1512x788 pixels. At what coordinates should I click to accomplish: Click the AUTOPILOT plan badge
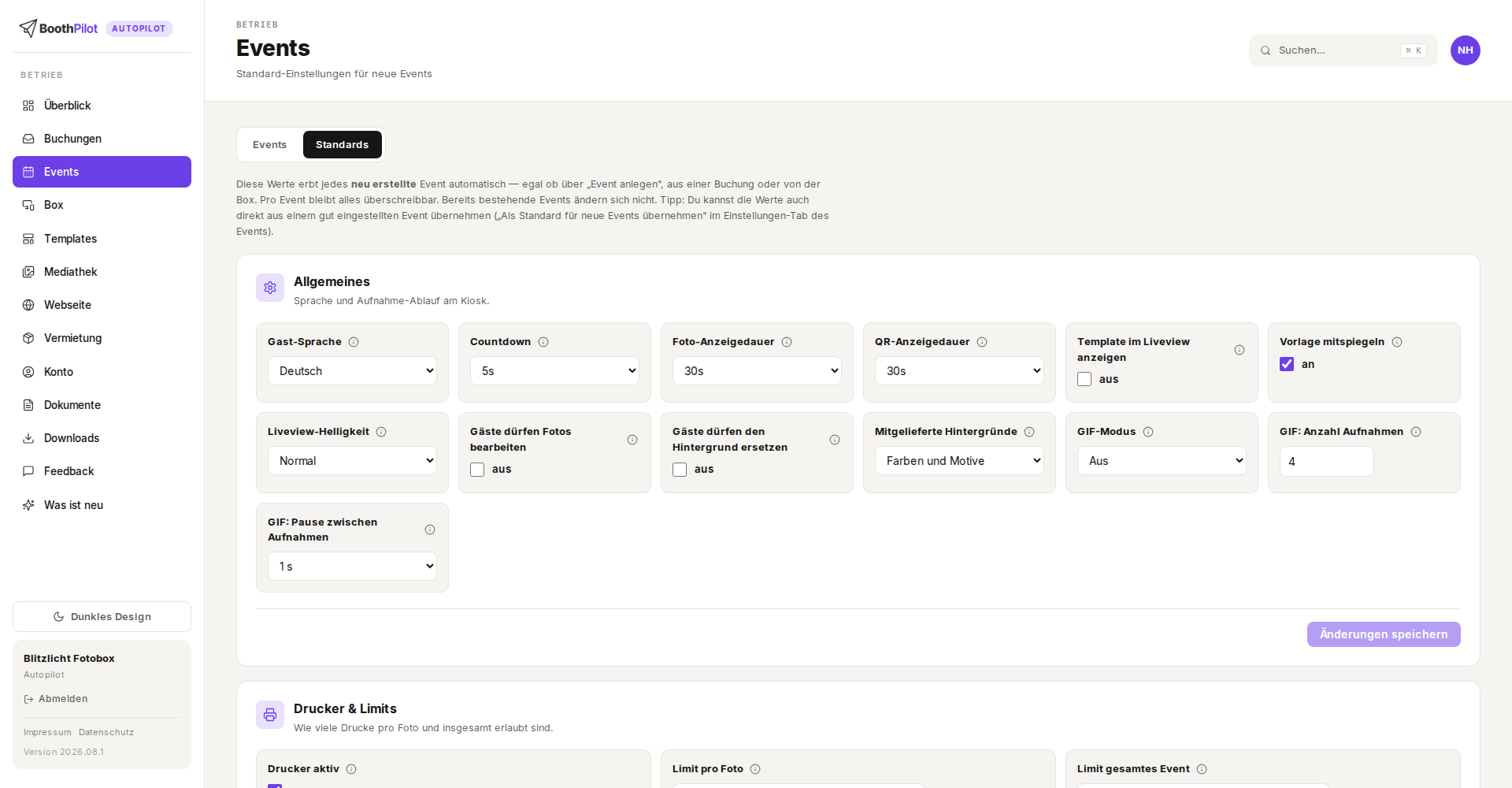tap(139, 28)
